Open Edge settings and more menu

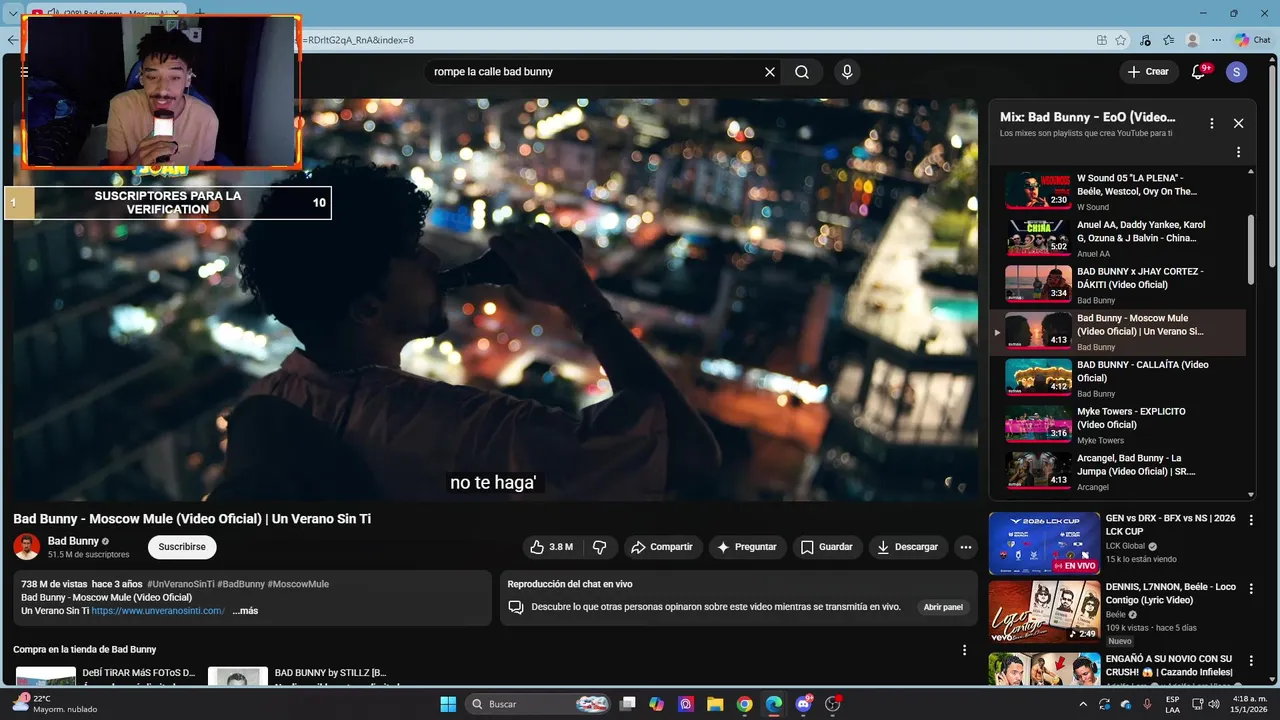(1216, 40)
